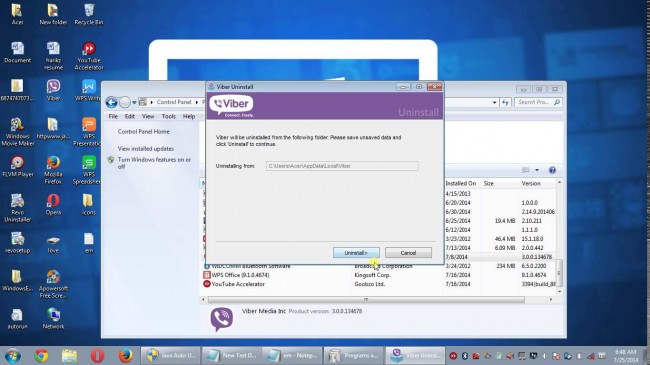This screenshot has width=650, height=365.
Task: Launch Apowersoft Free Screen Recorder shortcut
Action: click(53, 284)
